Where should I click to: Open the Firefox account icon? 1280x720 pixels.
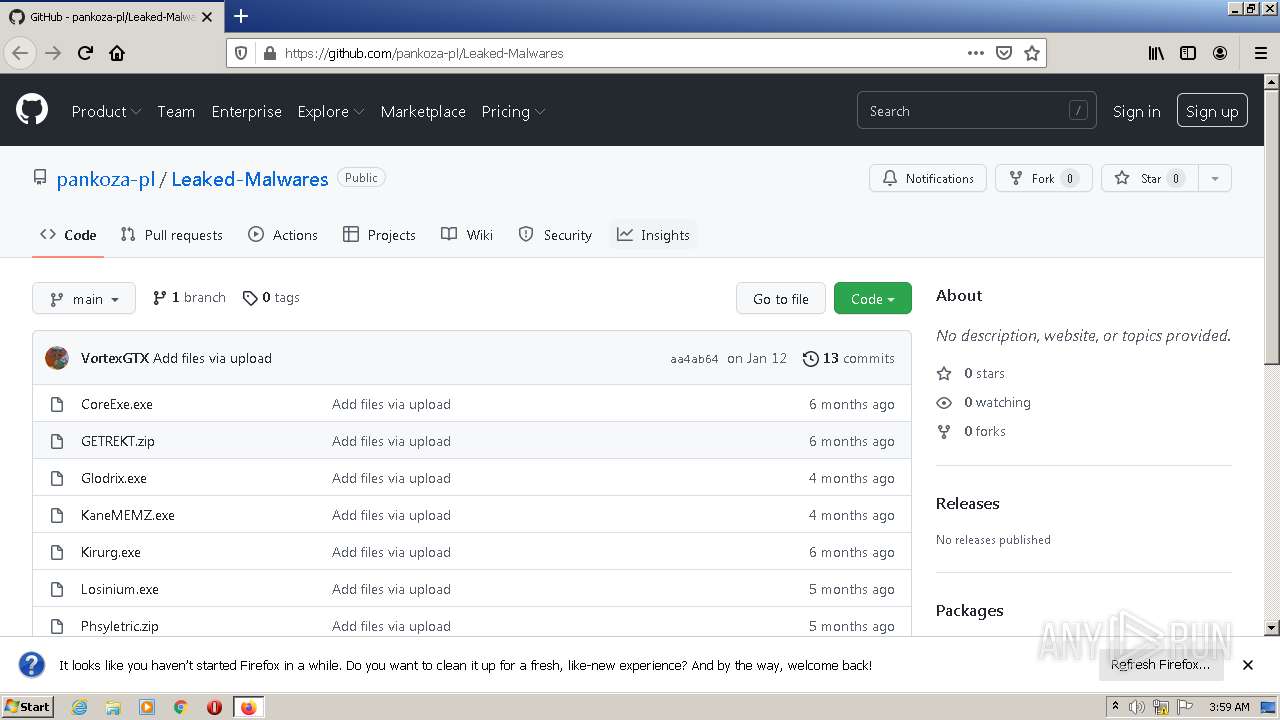[1220, 53]
